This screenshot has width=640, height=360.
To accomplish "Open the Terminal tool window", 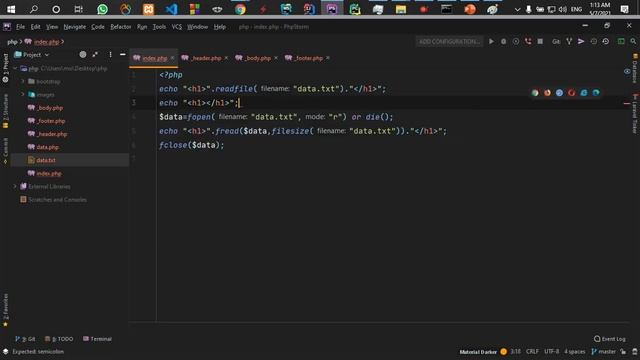I will click(97, 339).
